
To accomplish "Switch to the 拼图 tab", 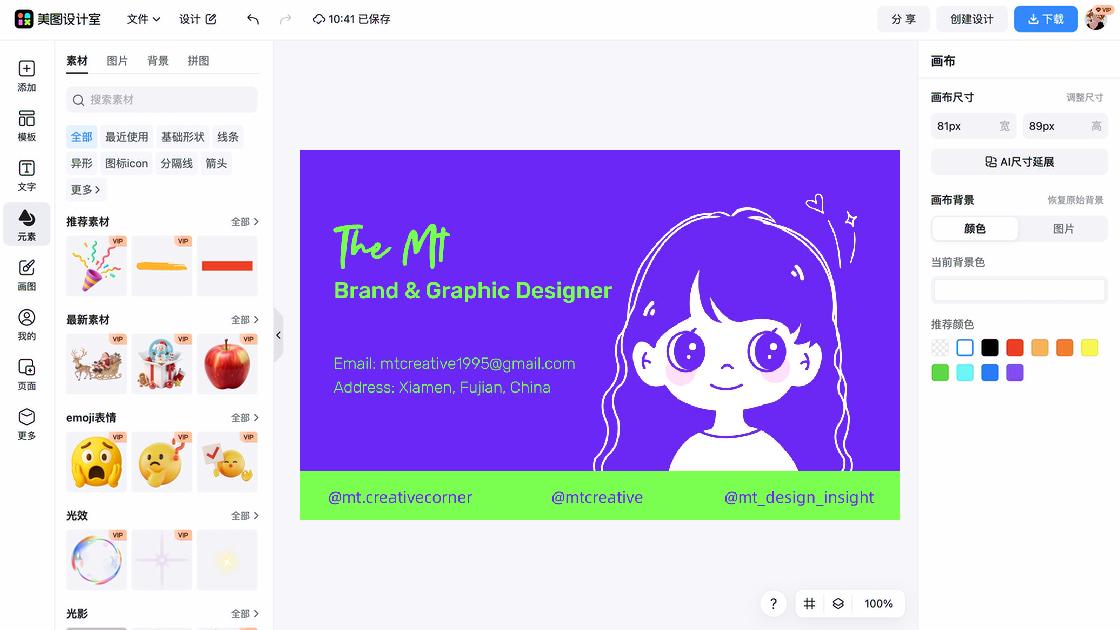I will (198, 61).
